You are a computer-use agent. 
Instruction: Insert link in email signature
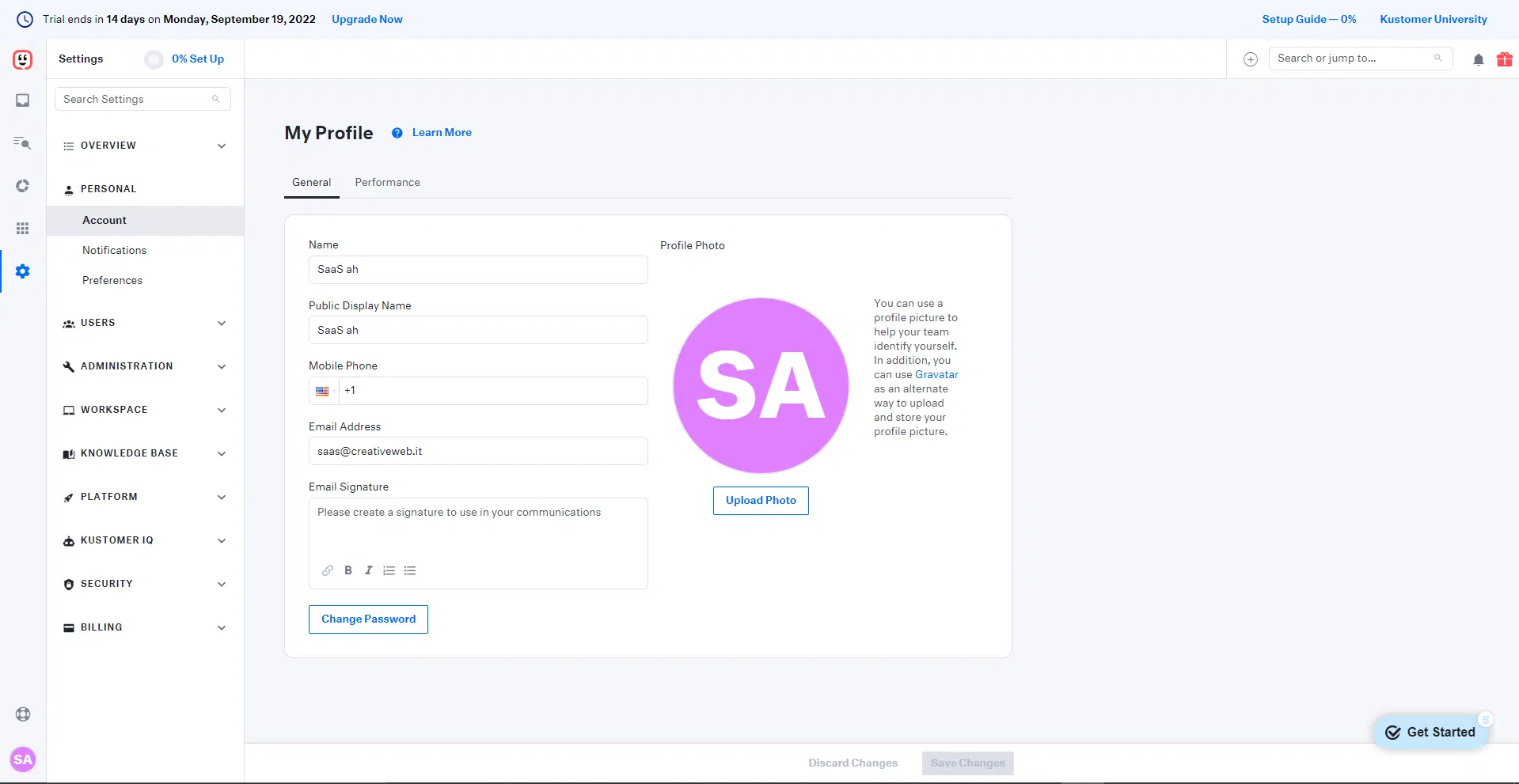[x=328, y=570]
